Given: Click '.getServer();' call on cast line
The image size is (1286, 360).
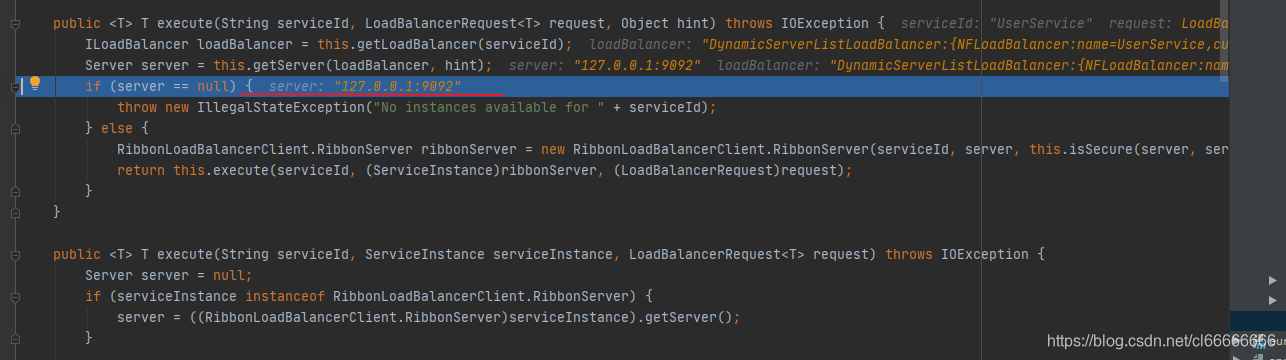Looking at the screenshot, I should pyautogui.click(x=688, y=317).
